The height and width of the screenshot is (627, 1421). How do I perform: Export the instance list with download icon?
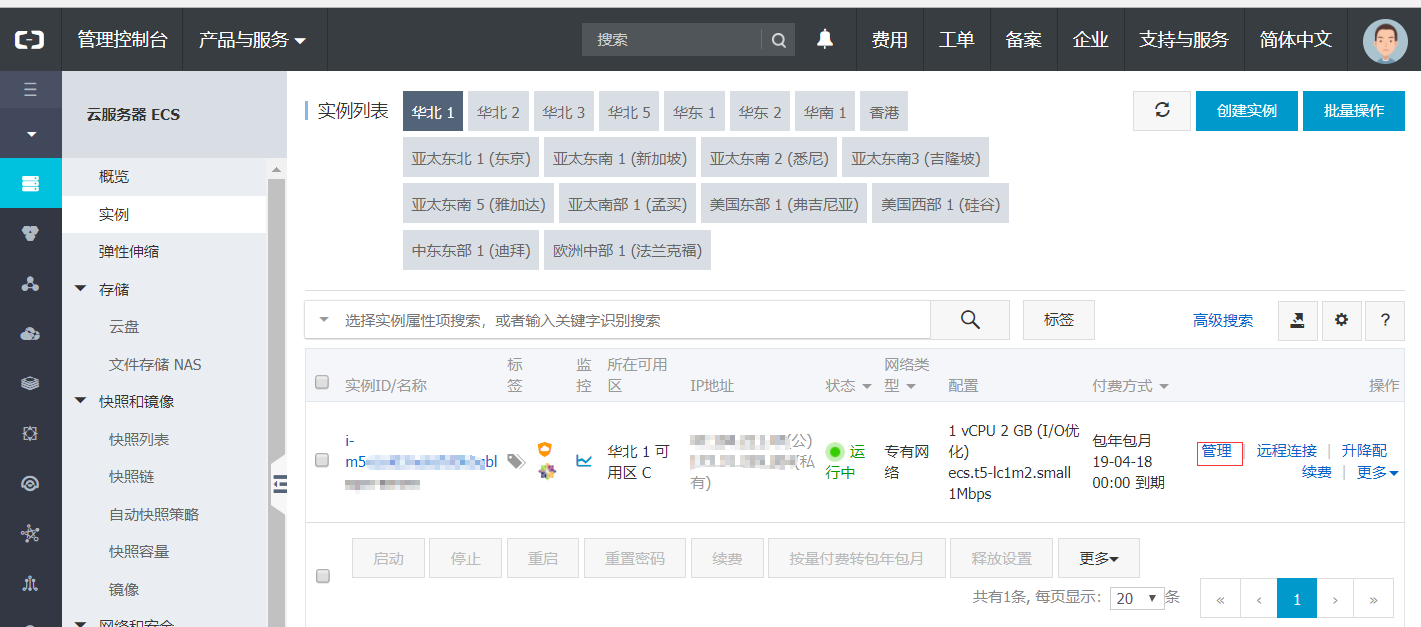pyautogui.click(x=1297, y=320)
